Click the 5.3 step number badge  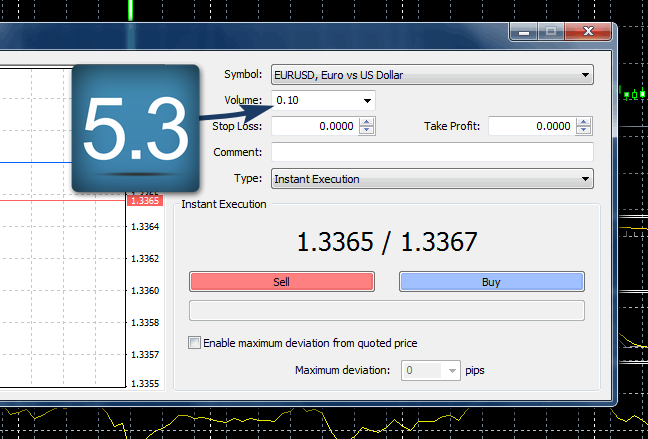tap(134, 128)
